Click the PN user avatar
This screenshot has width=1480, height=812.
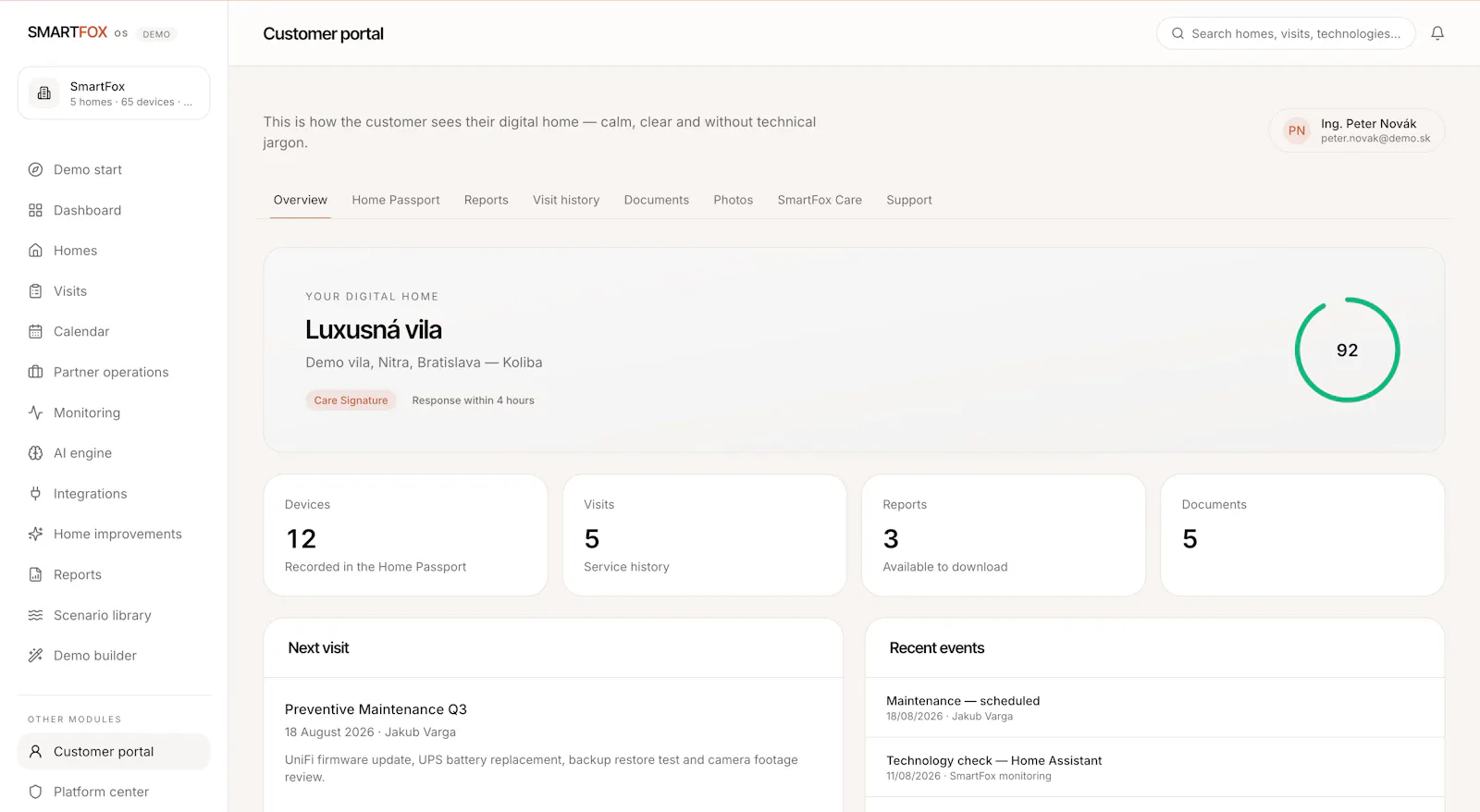pos(1297,130)
